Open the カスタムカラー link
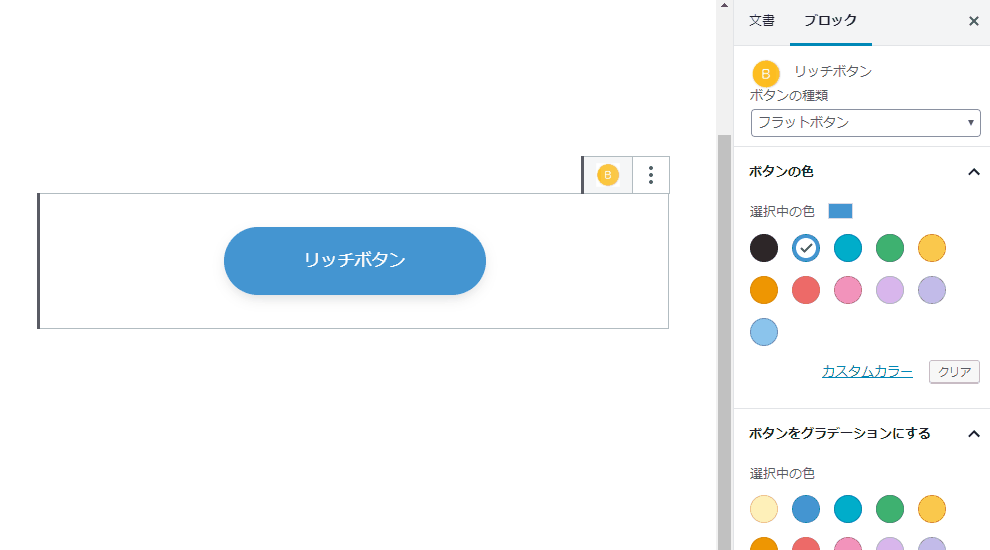Screen dimensions: 990x550 point(867,371)
